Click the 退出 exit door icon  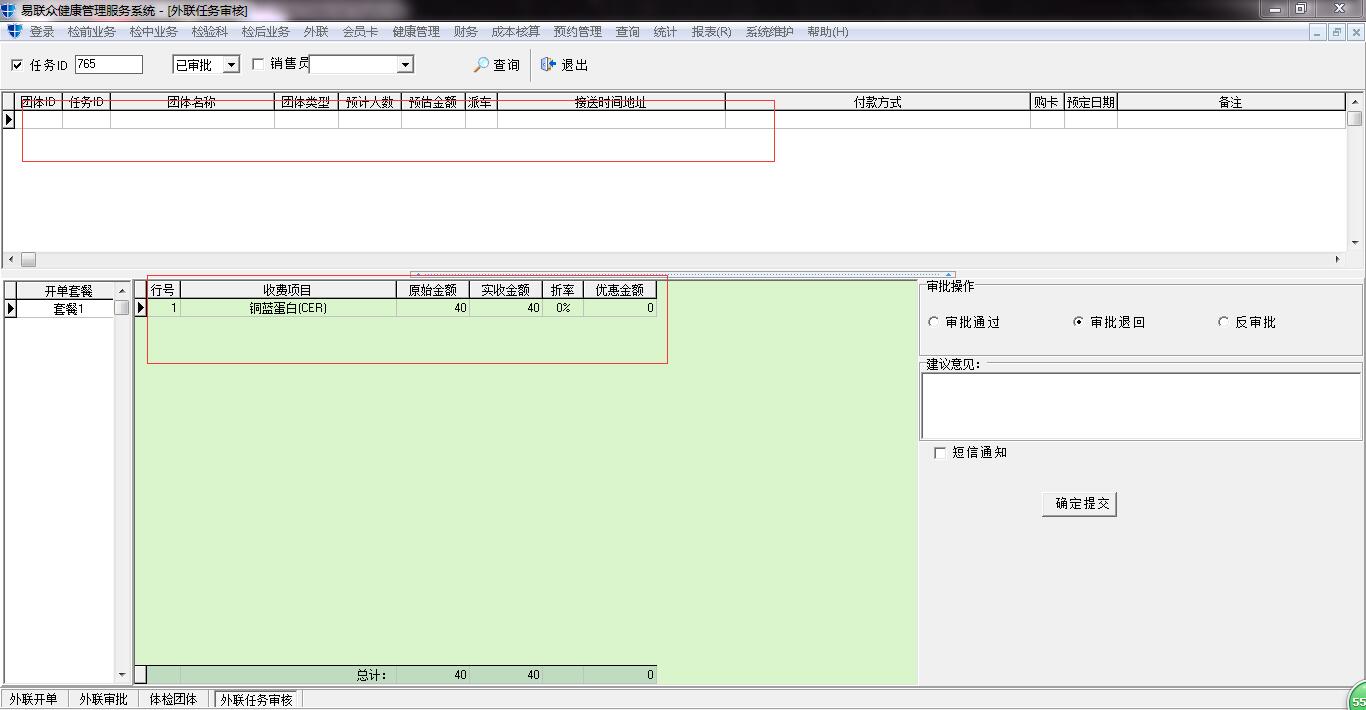pyautogui.click(x=548, y=65)
